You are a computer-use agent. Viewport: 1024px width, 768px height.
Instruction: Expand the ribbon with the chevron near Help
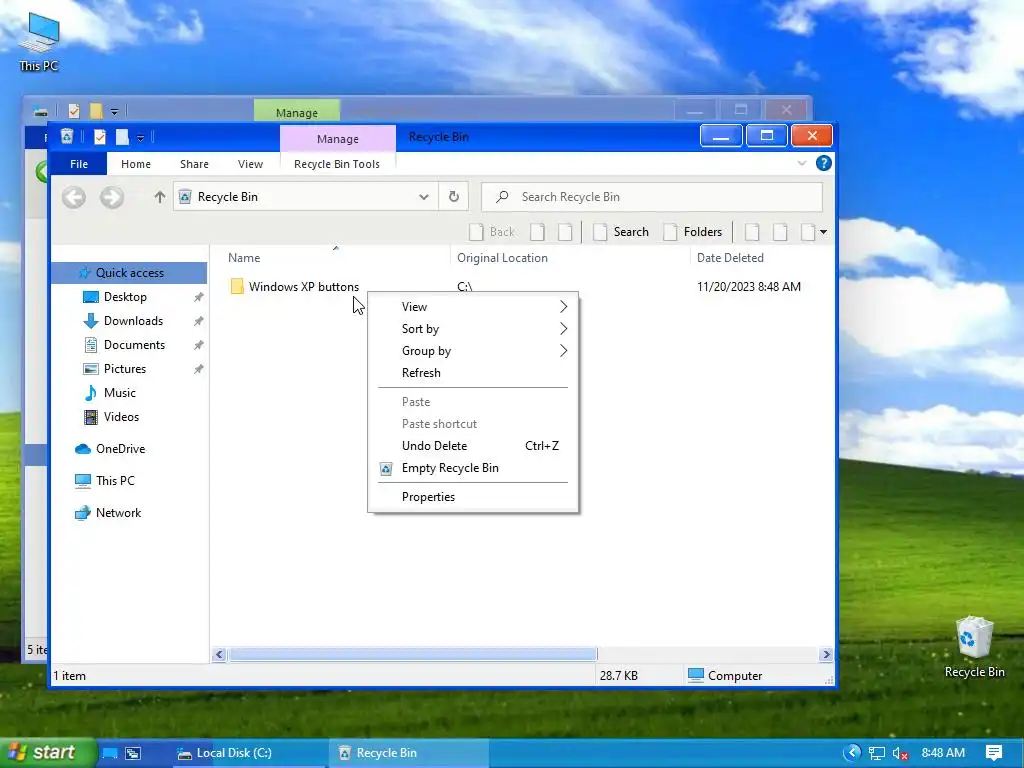(802, 163)
